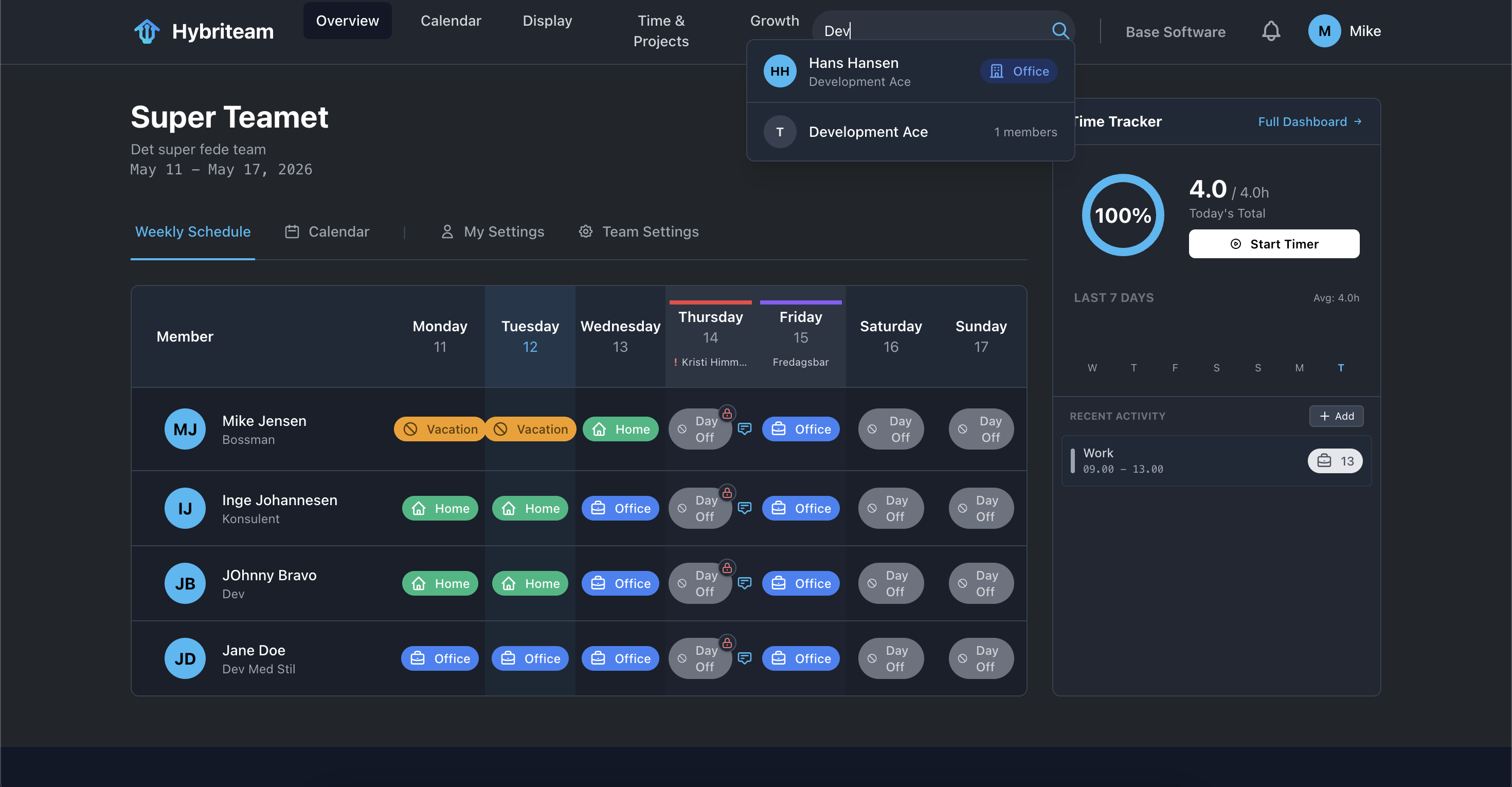Click the MJ avatar for Mike Jensen
This screenshot has width=1512, height=787.
[185, 429]
